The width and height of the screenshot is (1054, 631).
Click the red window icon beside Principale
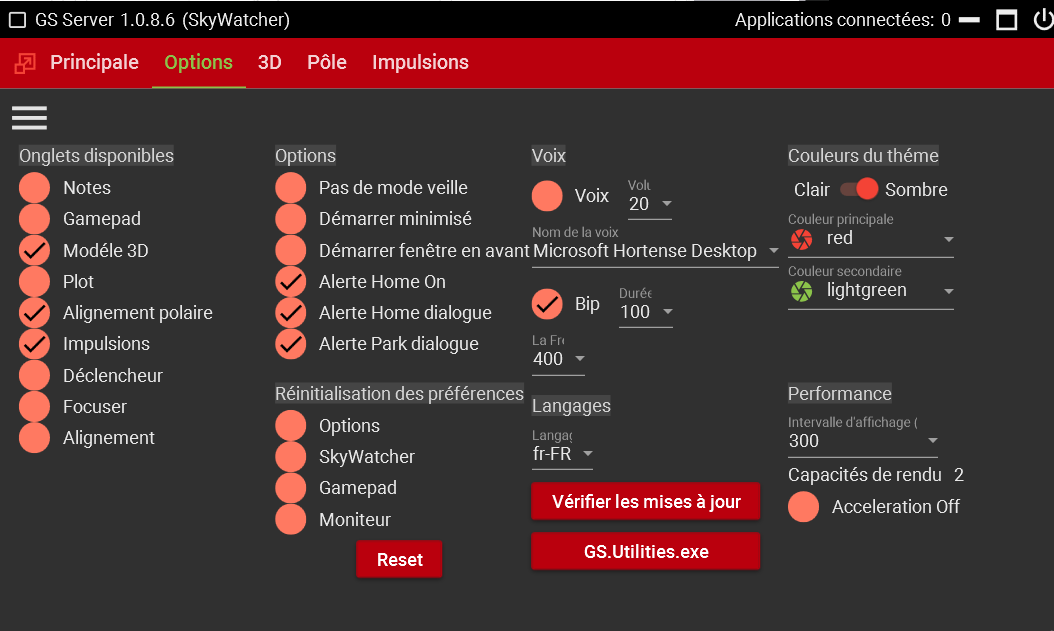(x=25, y=63)
